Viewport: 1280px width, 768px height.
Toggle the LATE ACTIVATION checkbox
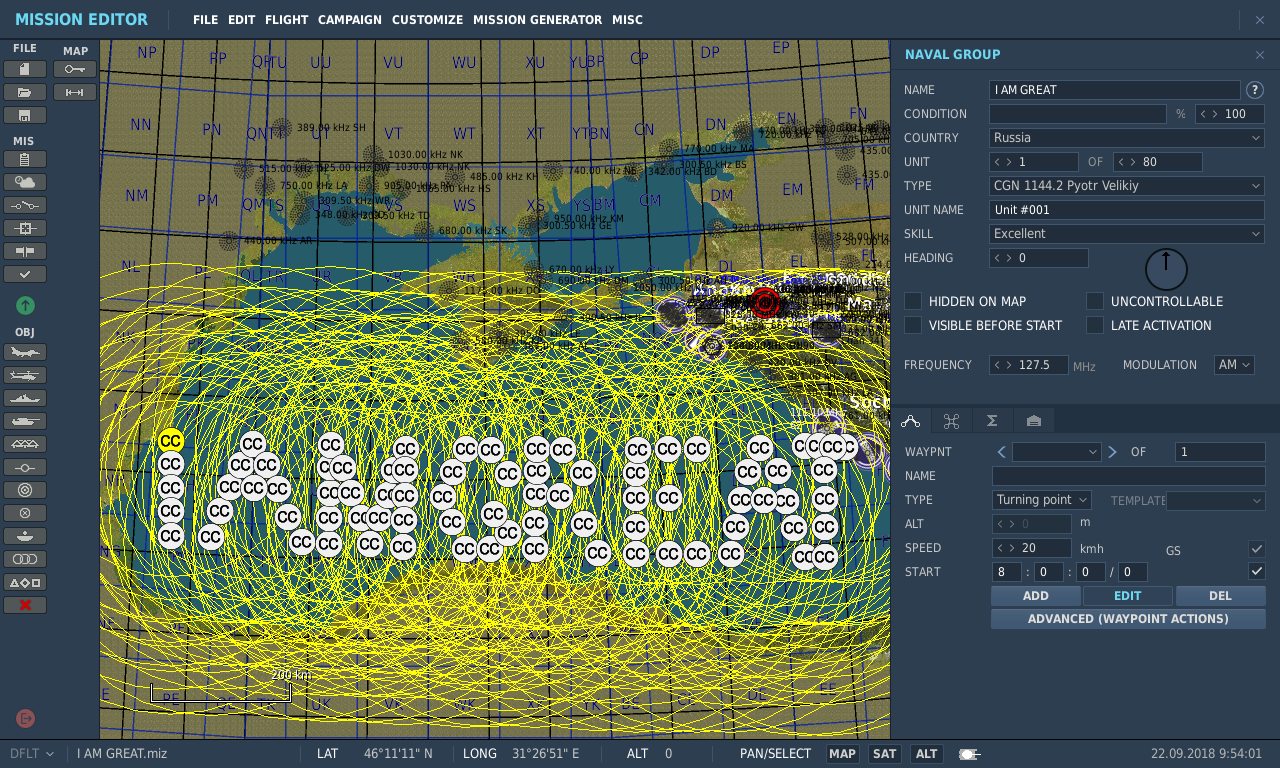[1095, 325]
